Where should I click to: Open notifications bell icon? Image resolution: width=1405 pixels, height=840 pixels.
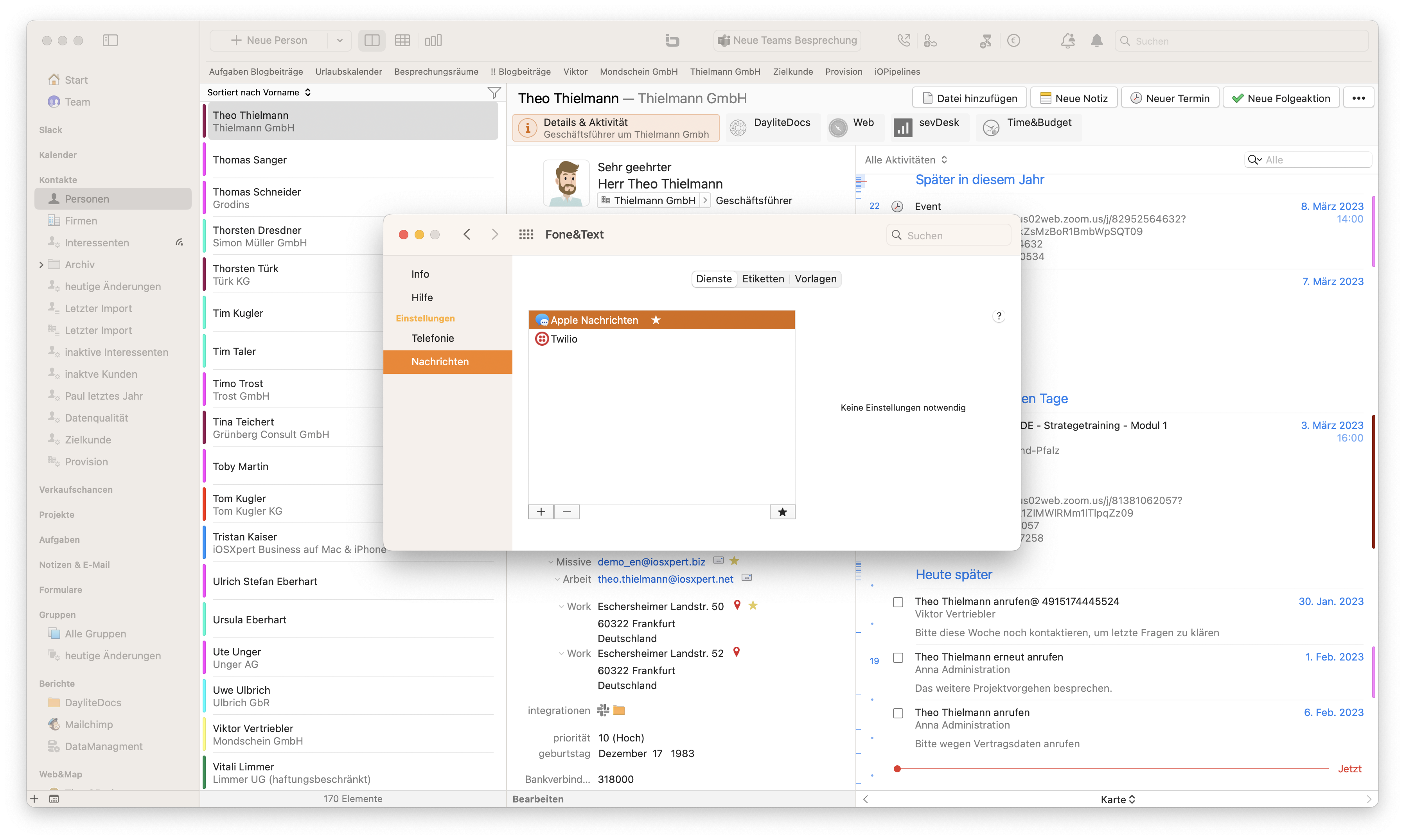tap(1096, 40)
